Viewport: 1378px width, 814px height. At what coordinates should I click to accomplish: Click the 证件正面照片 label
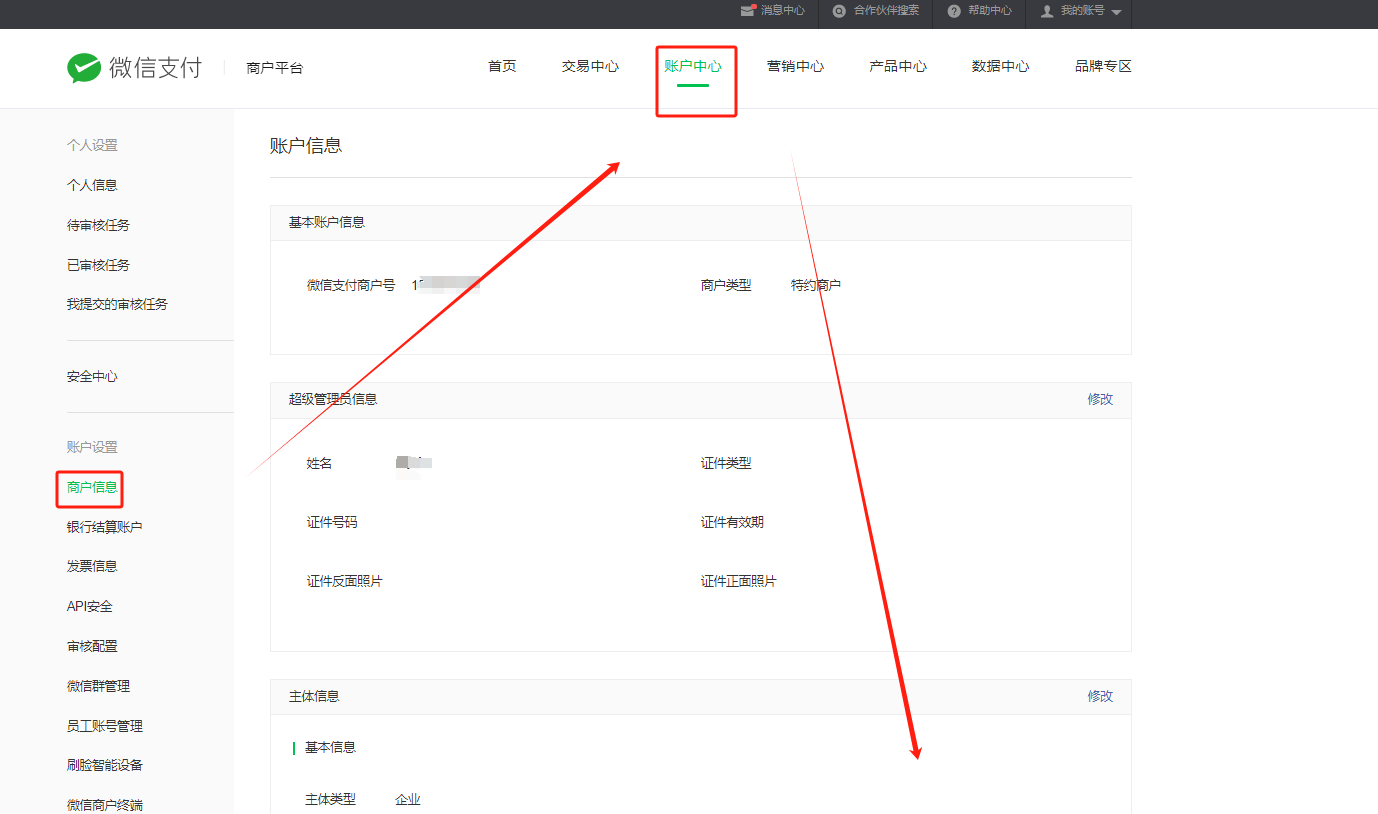[739, 581]
